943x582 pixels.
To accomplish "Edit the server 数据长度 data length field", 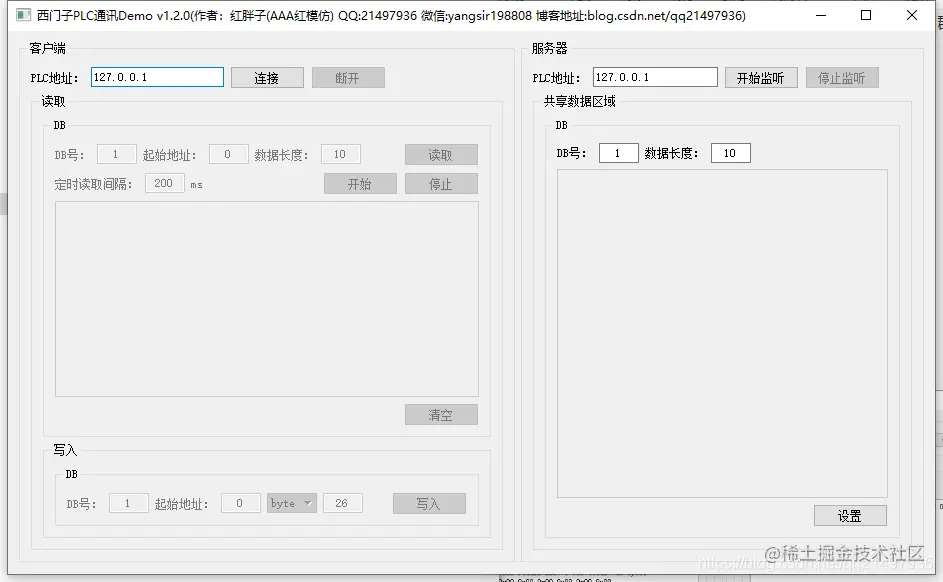I will point(730,152).
